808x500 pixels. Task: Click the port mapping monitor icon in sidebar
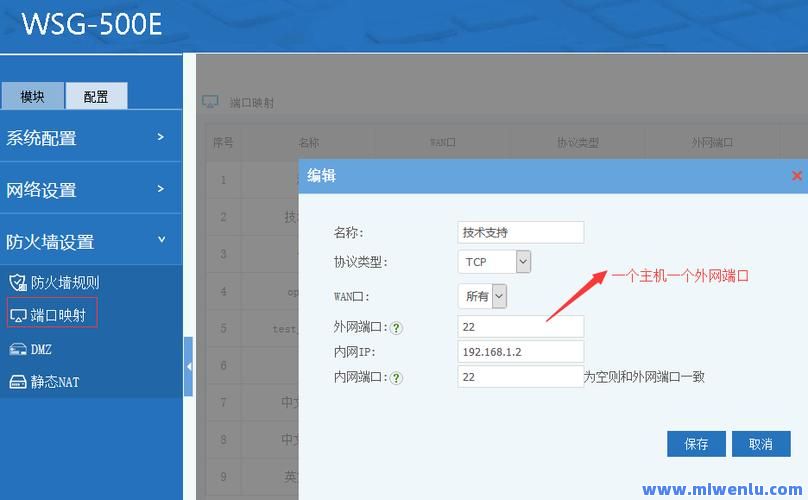18,315
